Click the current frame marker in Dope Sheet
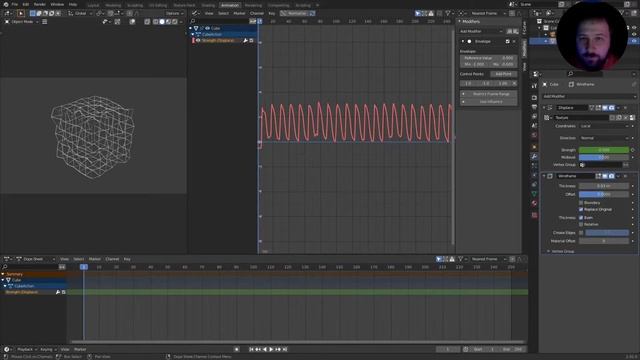640x360 pixels. (x=84, y=267)
